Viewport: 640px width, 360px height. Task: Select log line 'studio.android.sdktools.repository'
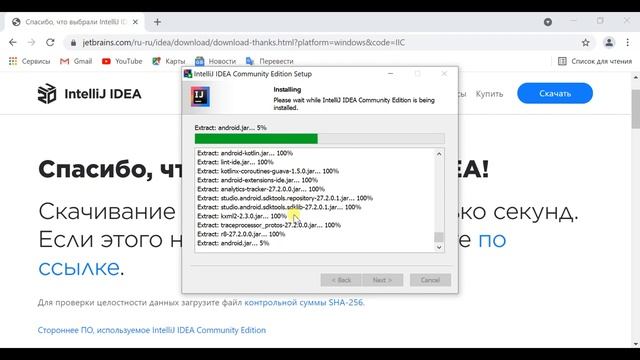(285, 198)
